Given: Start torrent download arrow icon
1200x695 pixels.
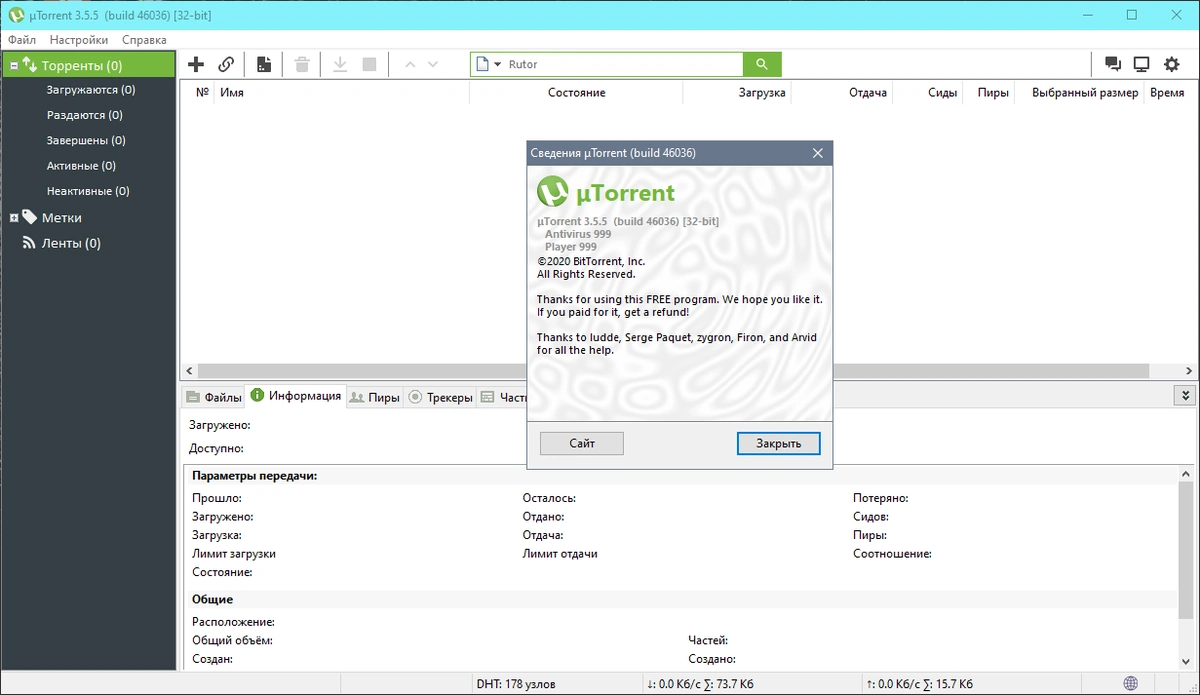Looking at the screenshot, I should [x=340, y=64].
